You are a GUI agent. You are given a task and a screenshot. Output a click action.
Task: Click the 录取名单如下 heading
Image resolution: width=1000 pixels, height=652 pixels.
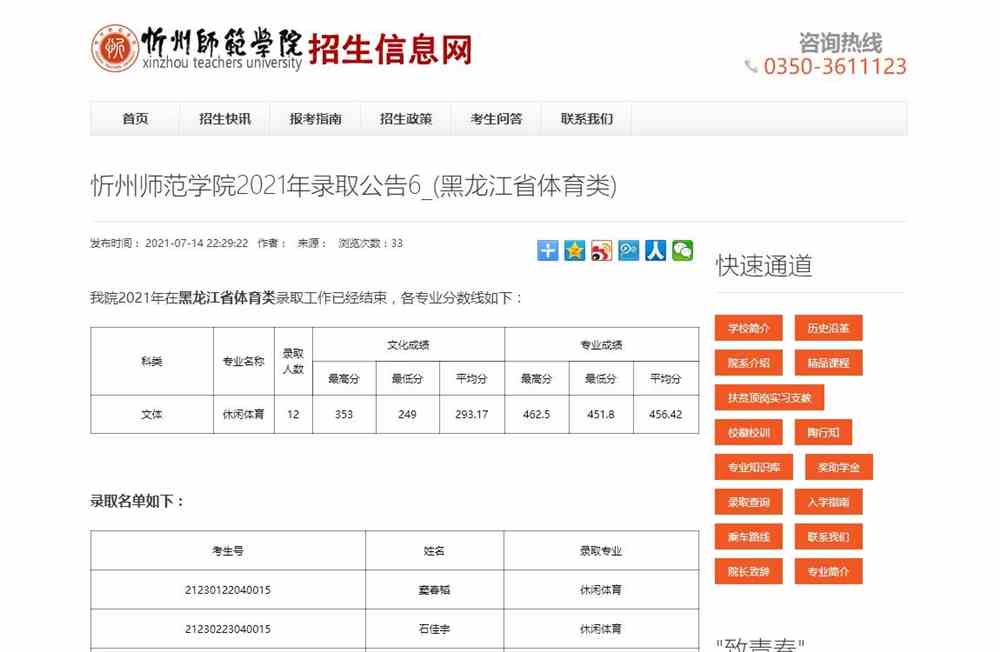pyautogui.click(x=137, y=501)
